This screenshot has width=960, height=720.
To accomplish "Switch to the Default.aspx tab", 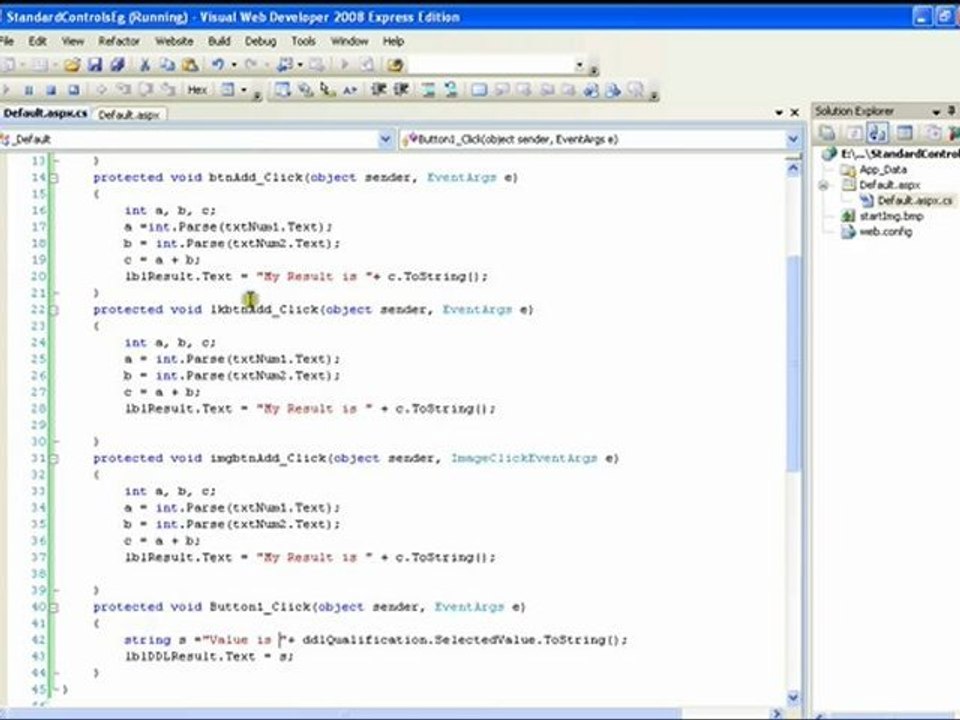I will click(129, 114).
